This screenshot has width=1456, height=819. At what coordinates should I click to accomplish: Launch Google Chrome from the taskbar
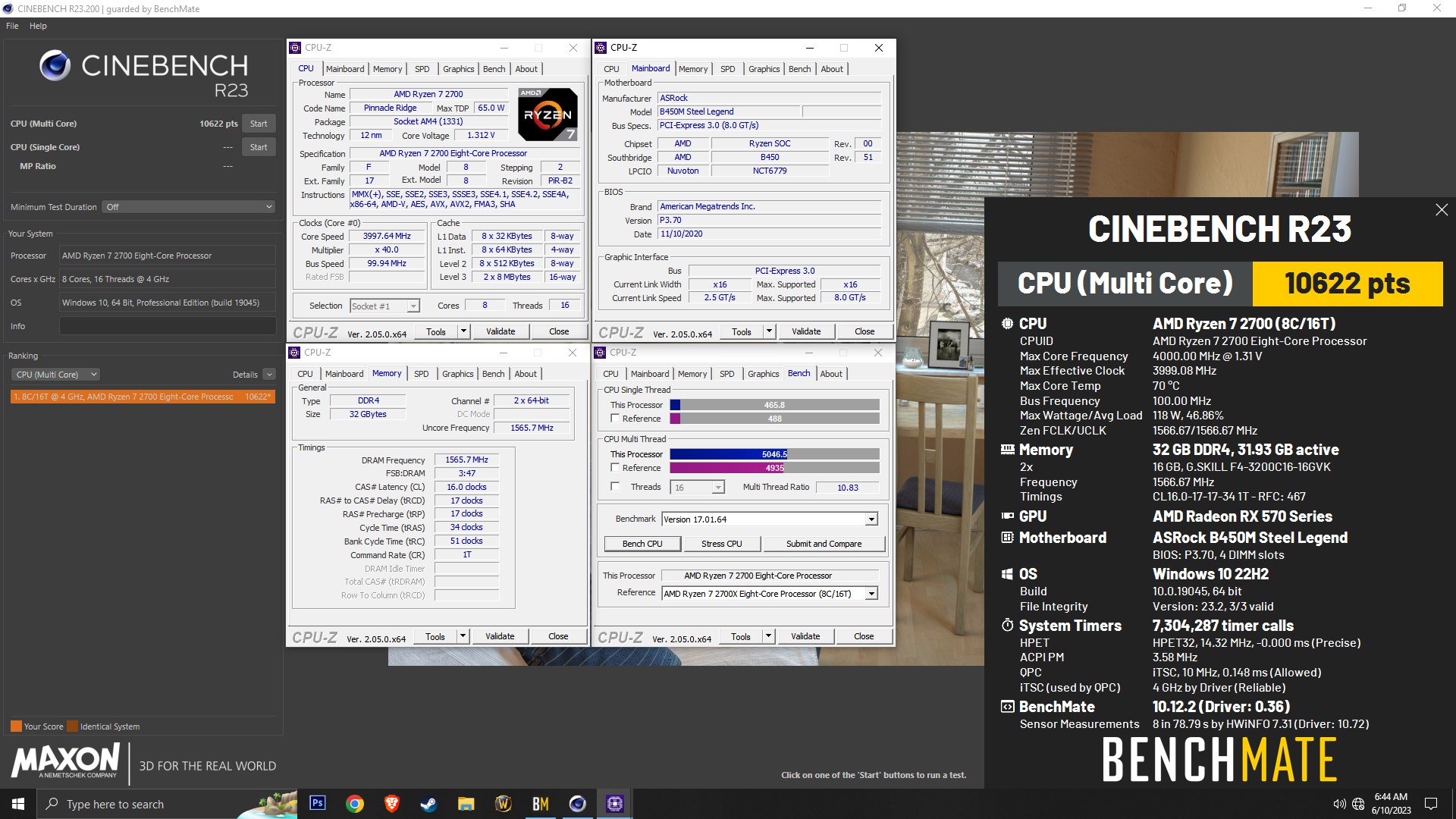pos(355,803)
